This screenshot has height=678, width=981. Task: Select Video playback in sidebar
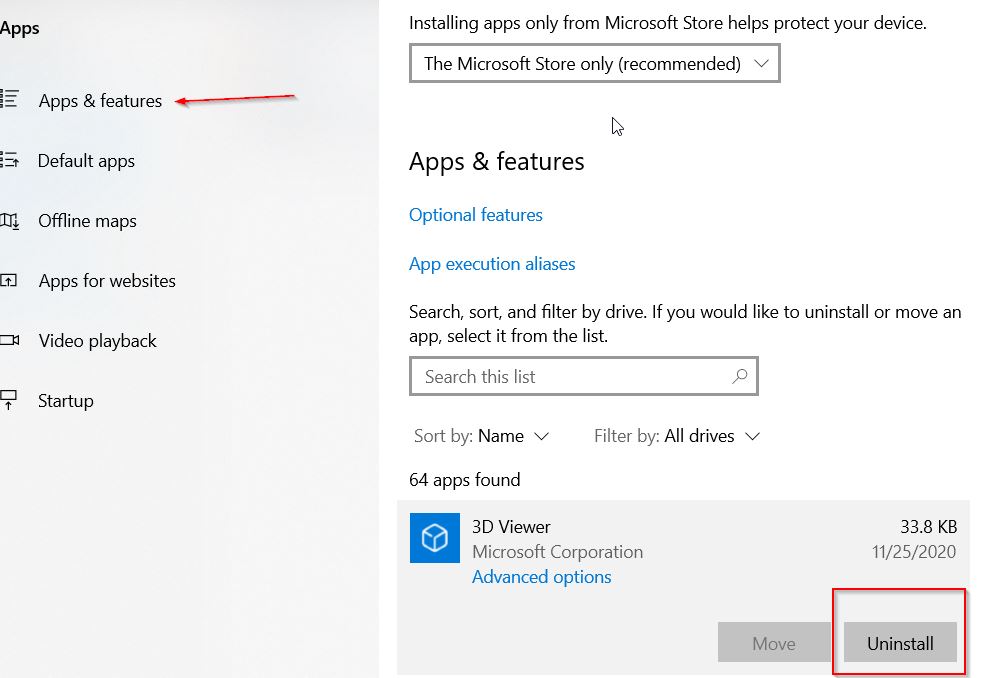click(x=98, y=341)
